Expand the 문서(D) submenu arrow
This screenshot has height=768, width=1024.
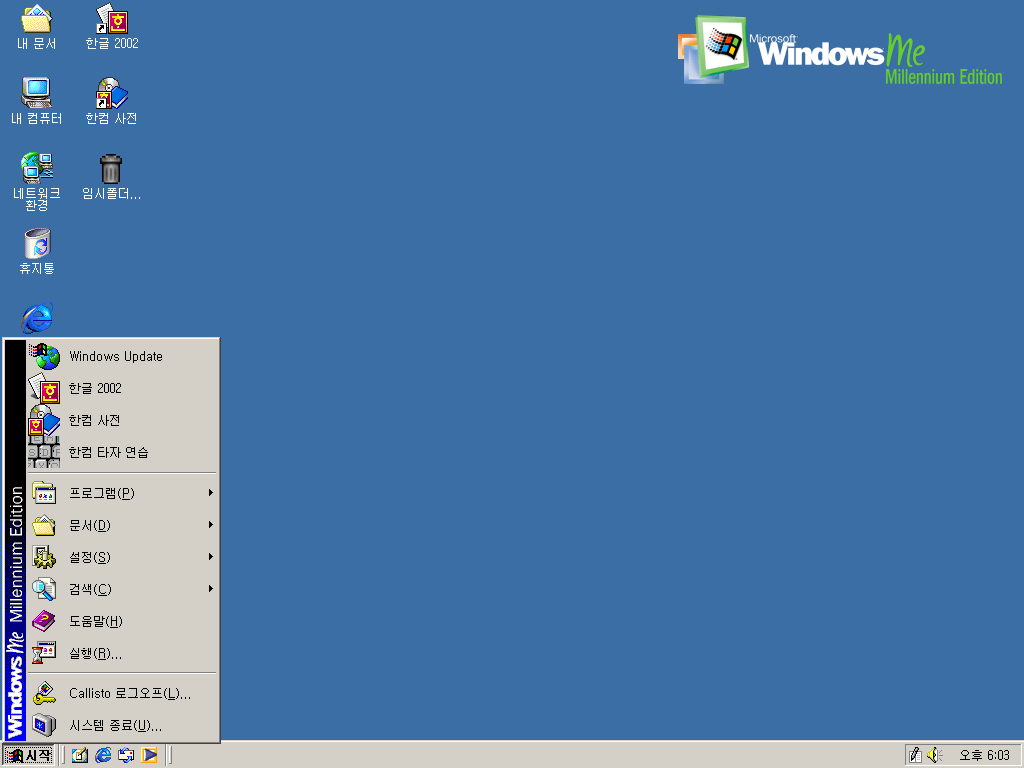pos(210,525)
